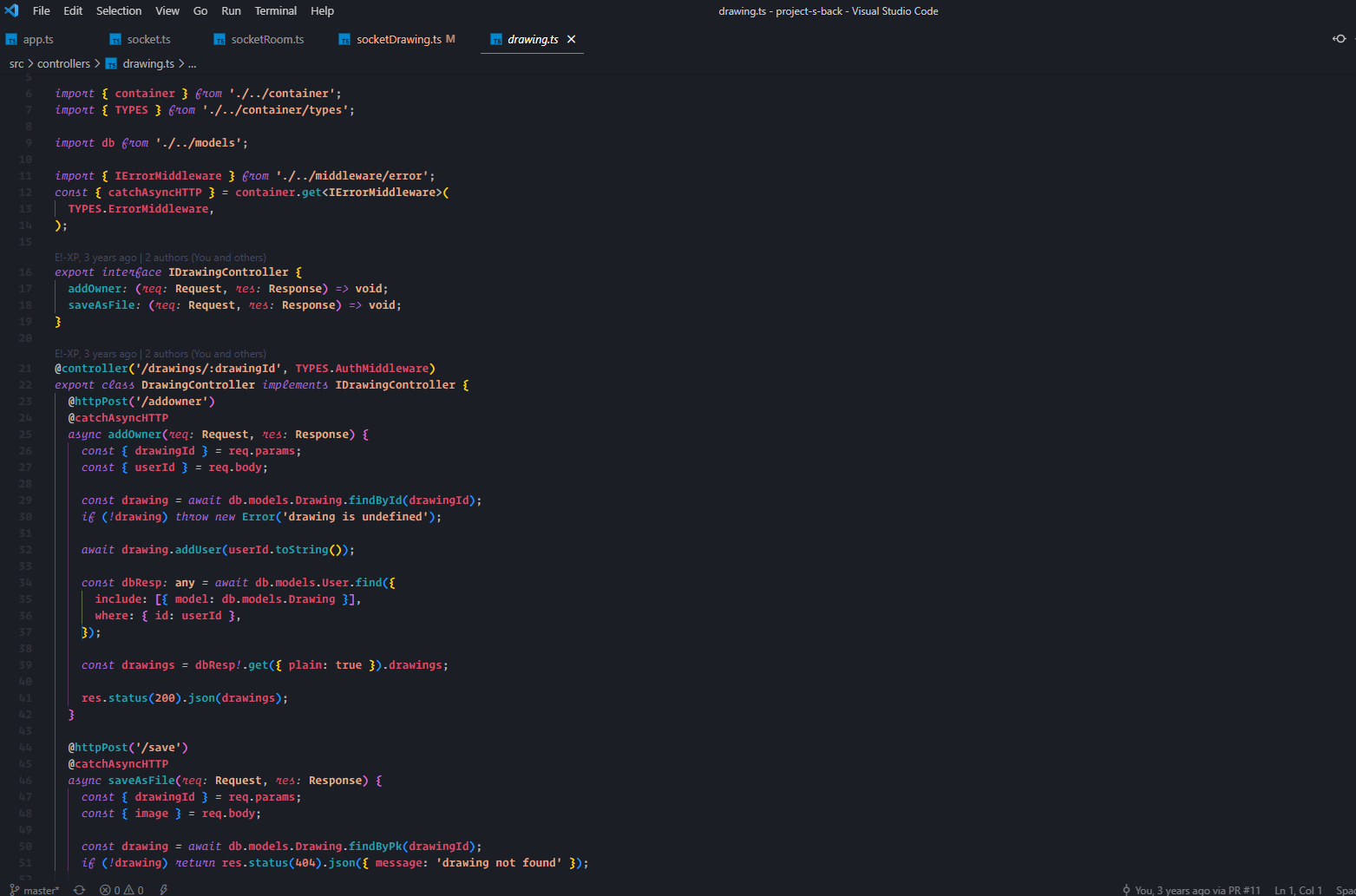This screenshot has height=896, width=1356.
Task: Click the VS Code logo icon
Action: [11, 10]
